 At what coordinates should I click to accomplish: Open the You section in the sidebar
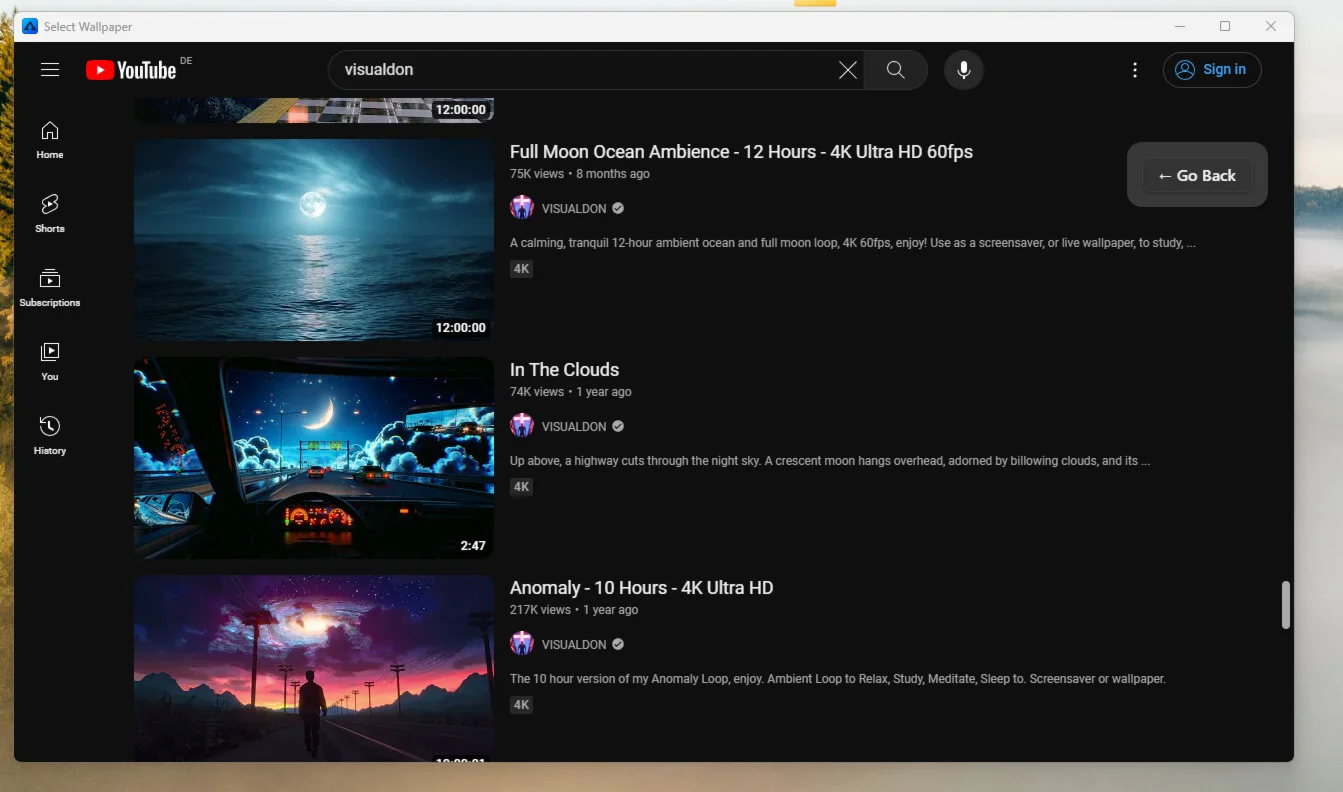click(50, 362)
